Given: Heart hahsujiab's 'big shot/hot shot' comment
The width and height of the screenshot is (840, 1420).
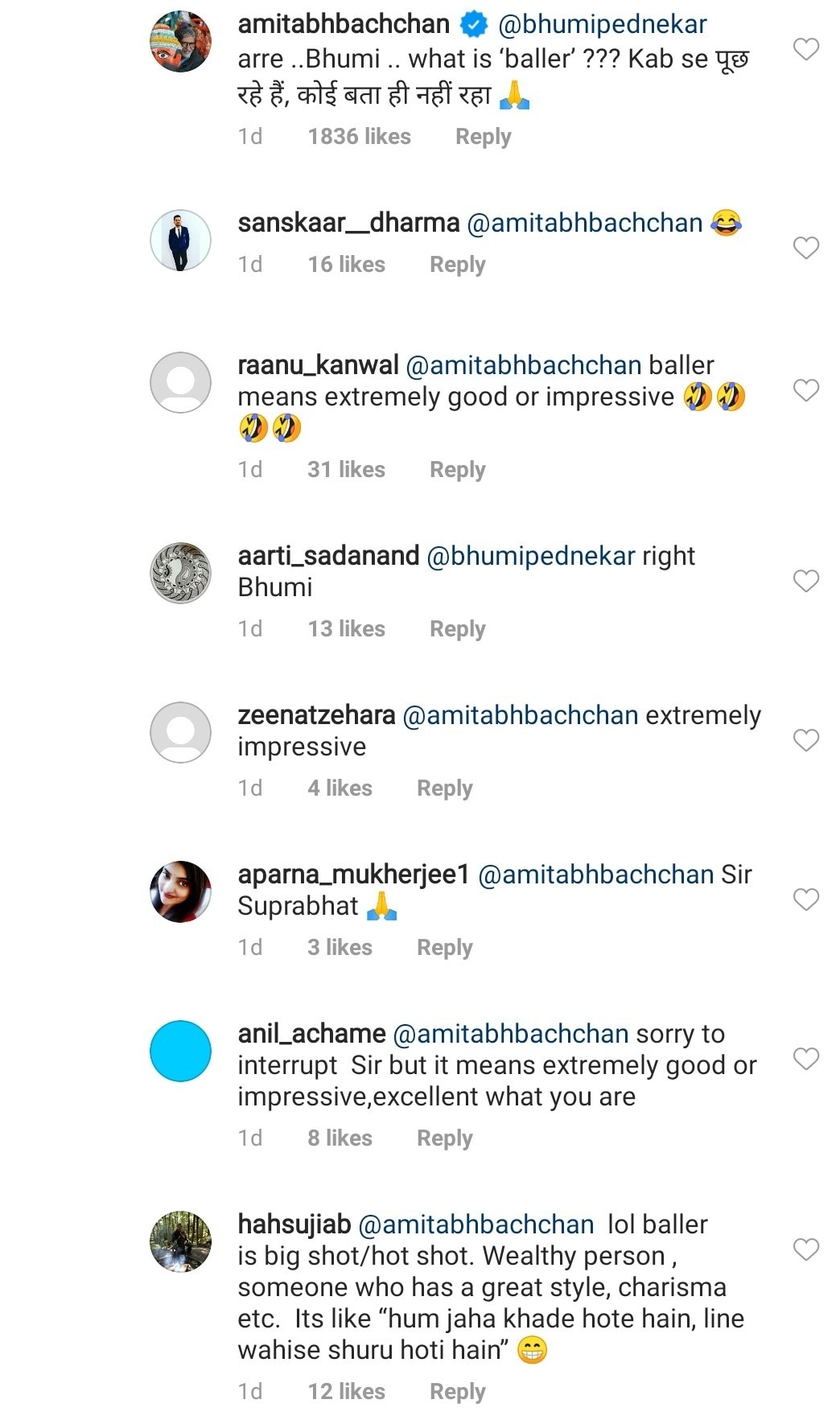Looking at the screenshot, I should pos(805,1249).
